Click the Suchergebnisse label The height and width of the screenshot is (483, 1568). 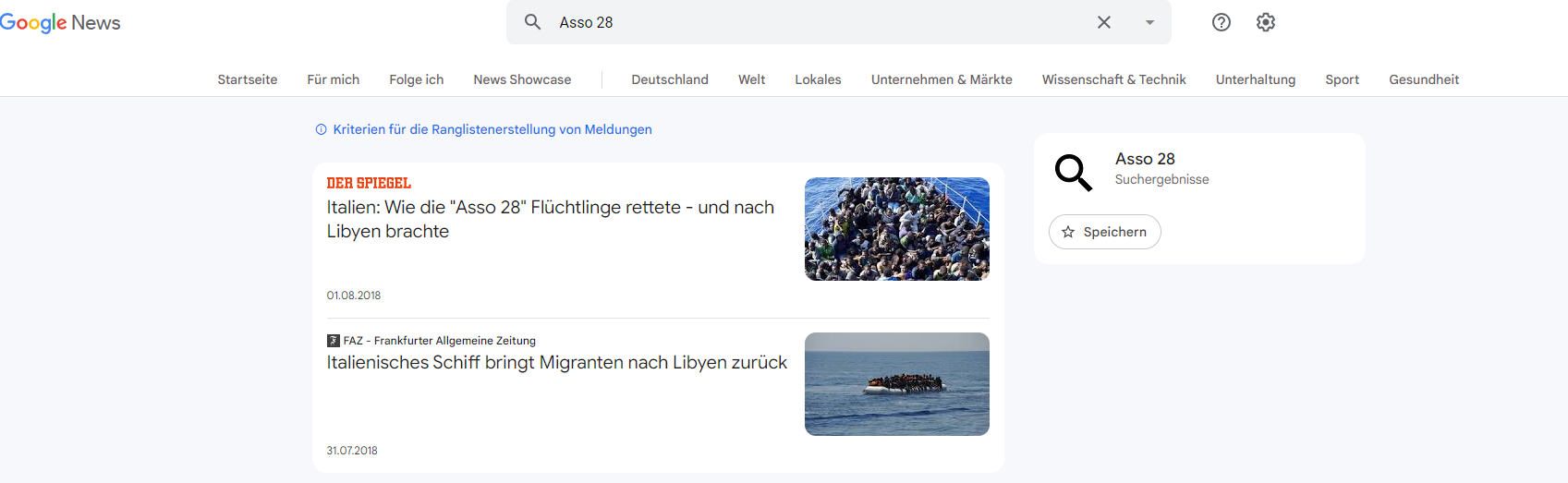(x=1161, y=179)
